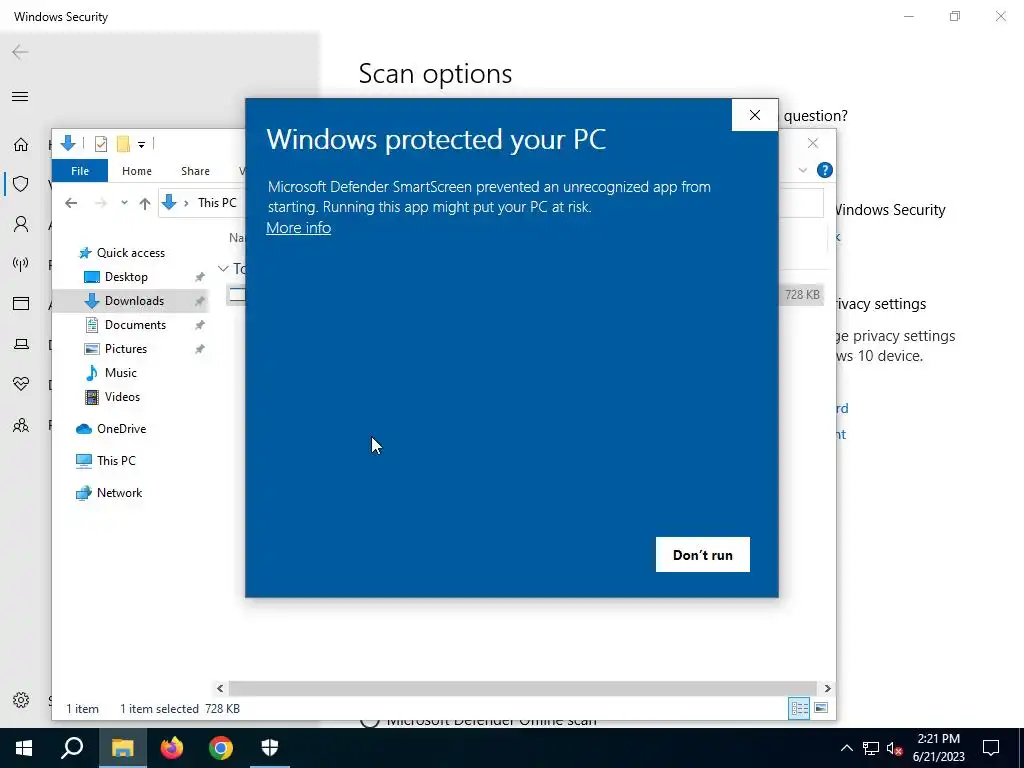Select OneDrive in the navigation pane

pos(121,429)
